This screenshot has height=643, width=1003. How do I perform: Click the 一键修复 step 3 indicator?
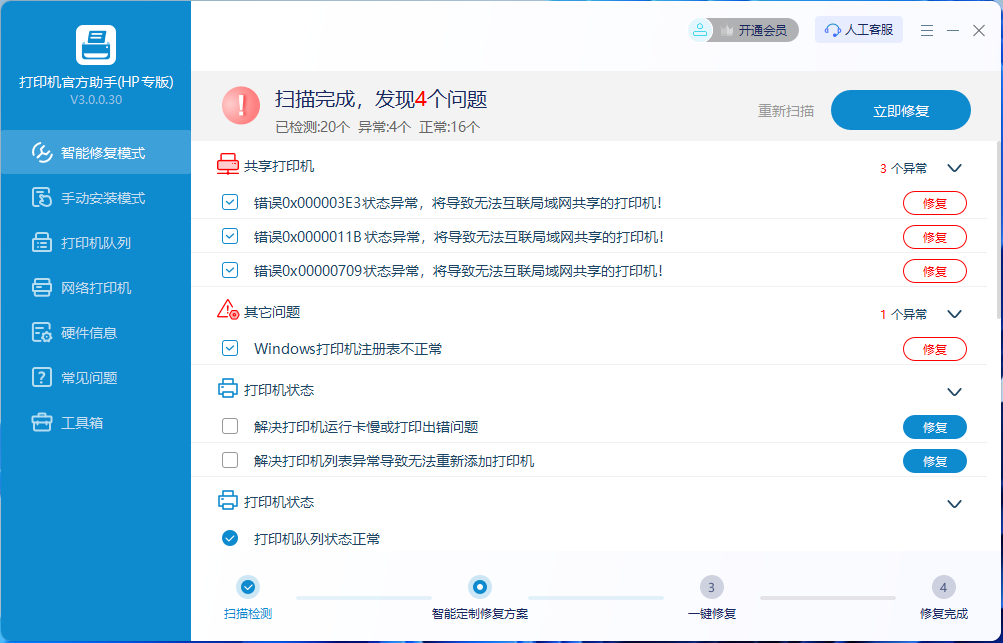pos(711,587)
